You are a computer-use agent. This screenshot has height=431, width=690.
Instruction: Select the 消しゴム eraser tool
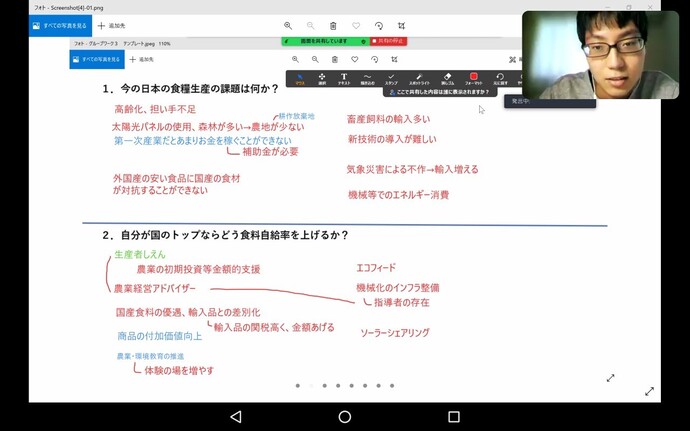pyautogui.click(x=448, y=78)
